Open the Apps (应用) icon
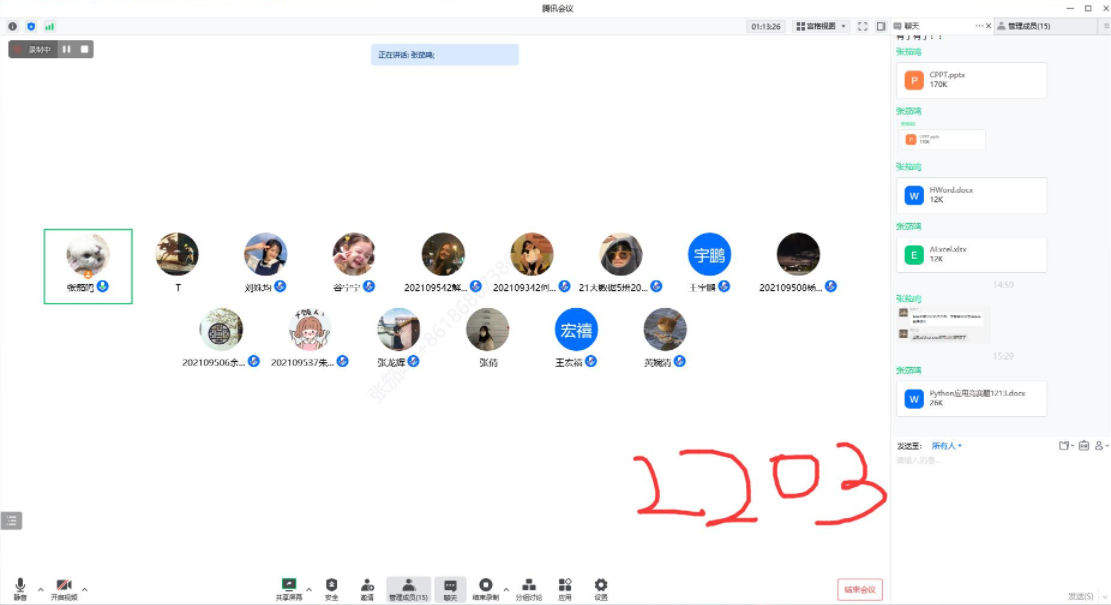 click(x=565, y=589)
